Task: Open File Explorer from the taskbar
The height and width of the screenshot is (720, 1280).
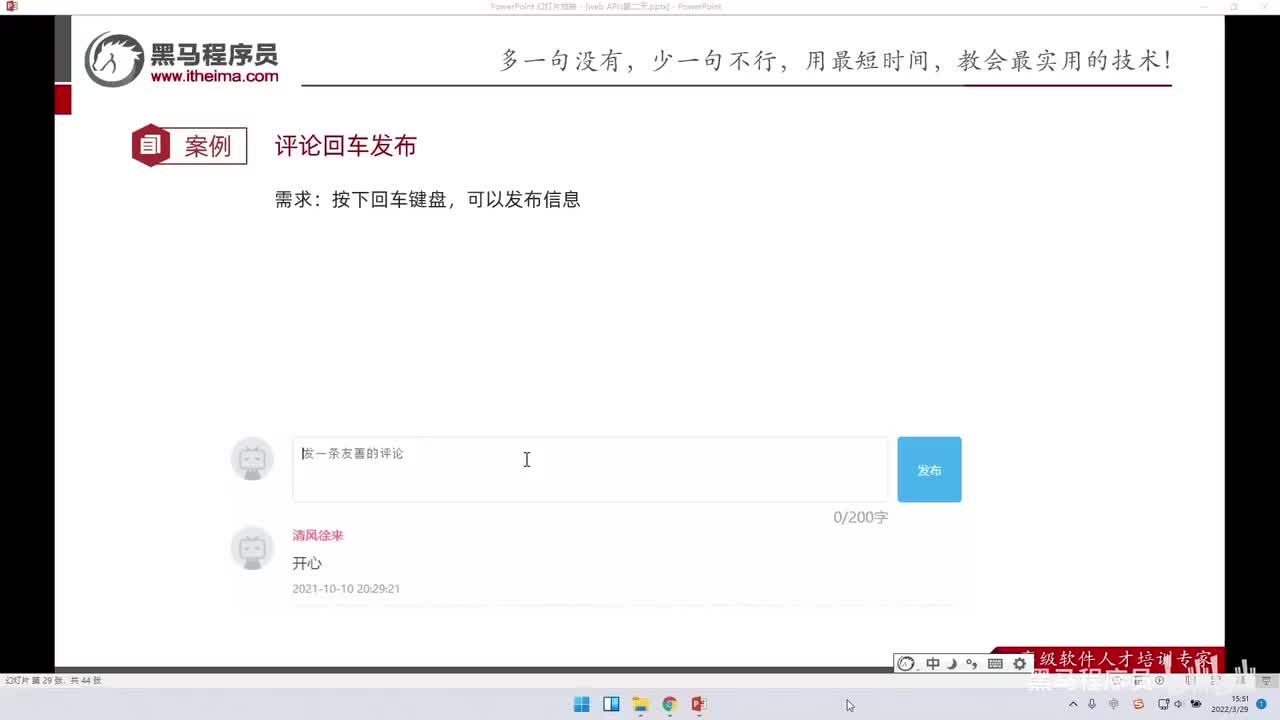Action: click(640, 704)
